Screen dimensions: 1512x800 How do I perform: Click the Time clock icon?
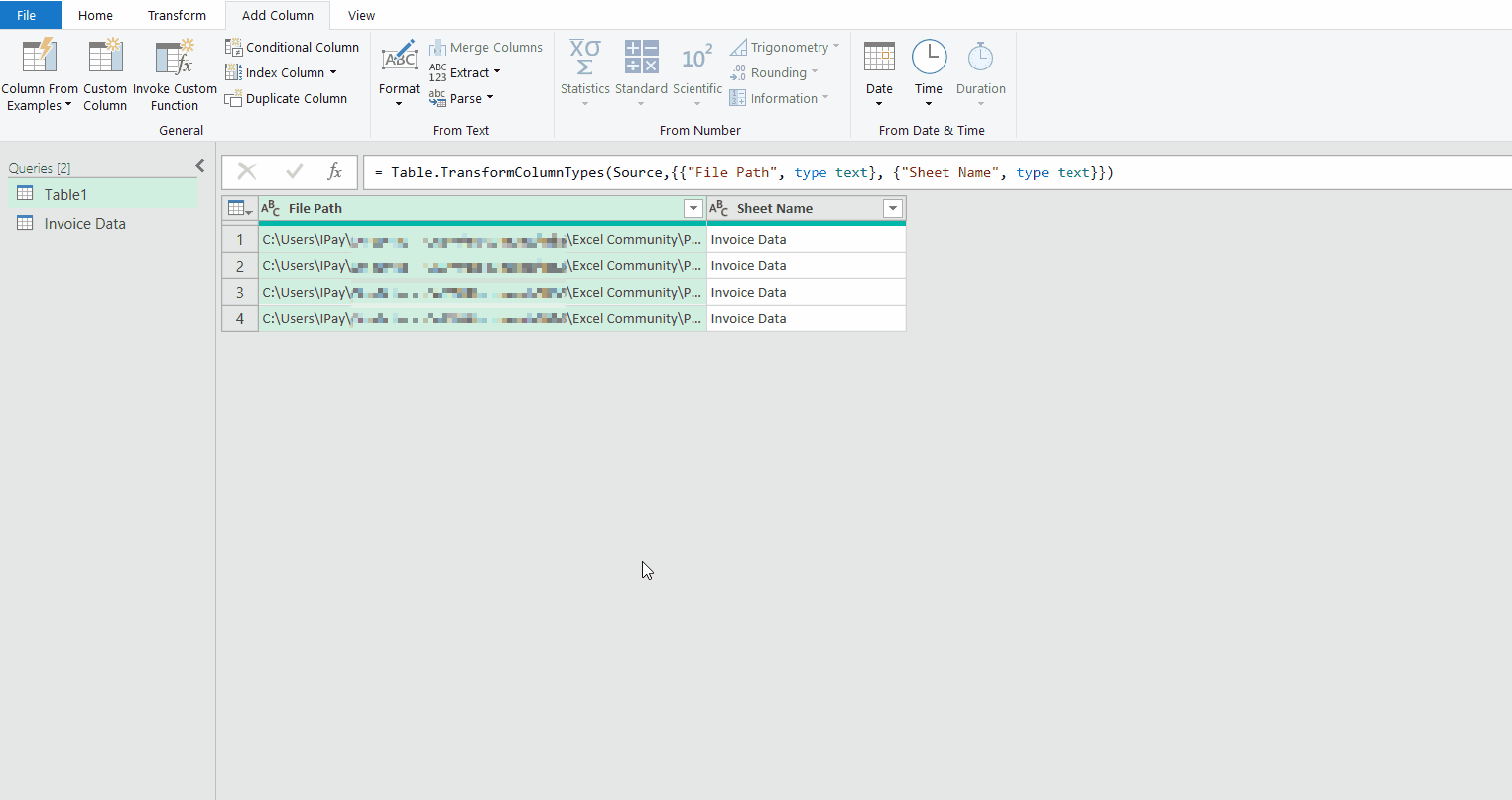point(929,58)
